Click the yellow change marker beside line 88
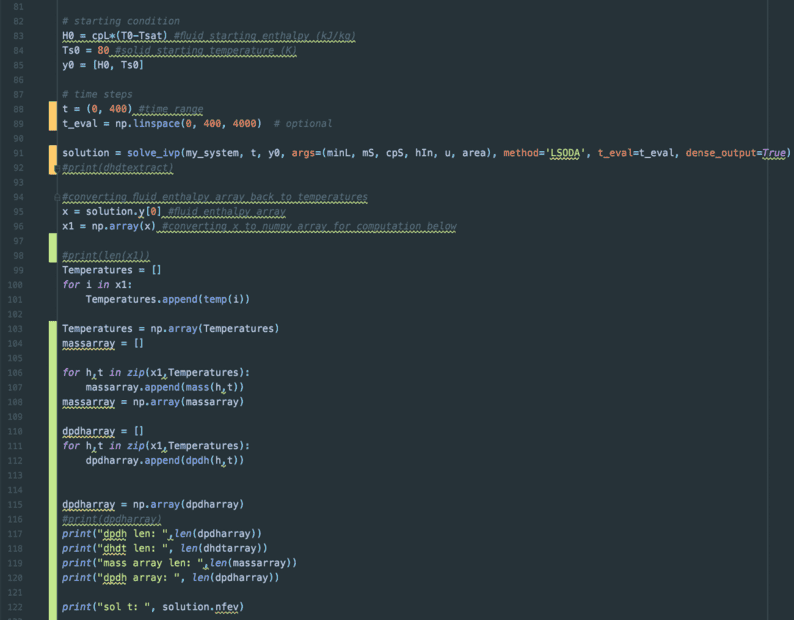The width and height of the screenshot is (794, 620). coord(52,109)
